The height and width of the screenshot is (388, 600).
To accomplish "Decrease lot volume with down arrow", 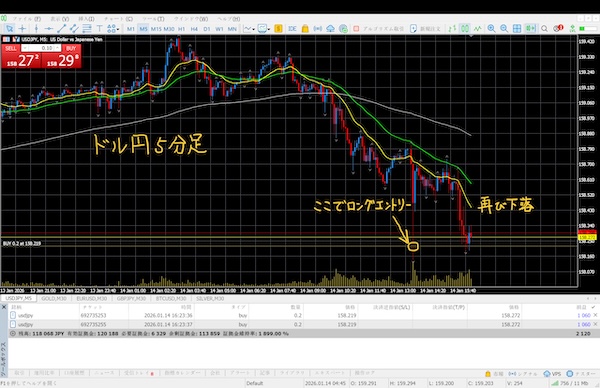I will pos(24,48).
